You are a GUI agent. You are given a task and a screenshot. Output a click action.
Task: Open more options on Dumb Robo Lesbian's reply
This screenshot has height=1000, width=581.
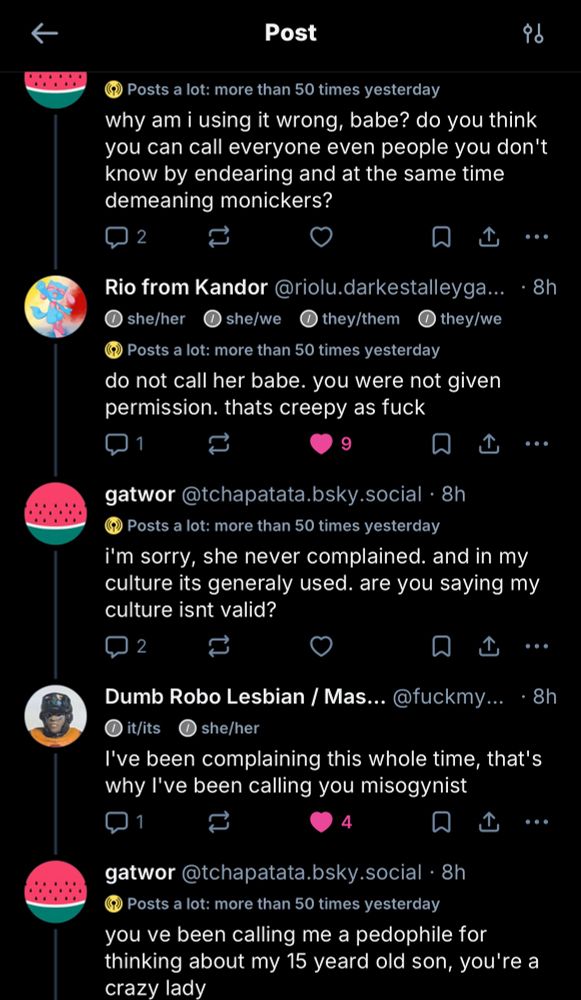537,821
